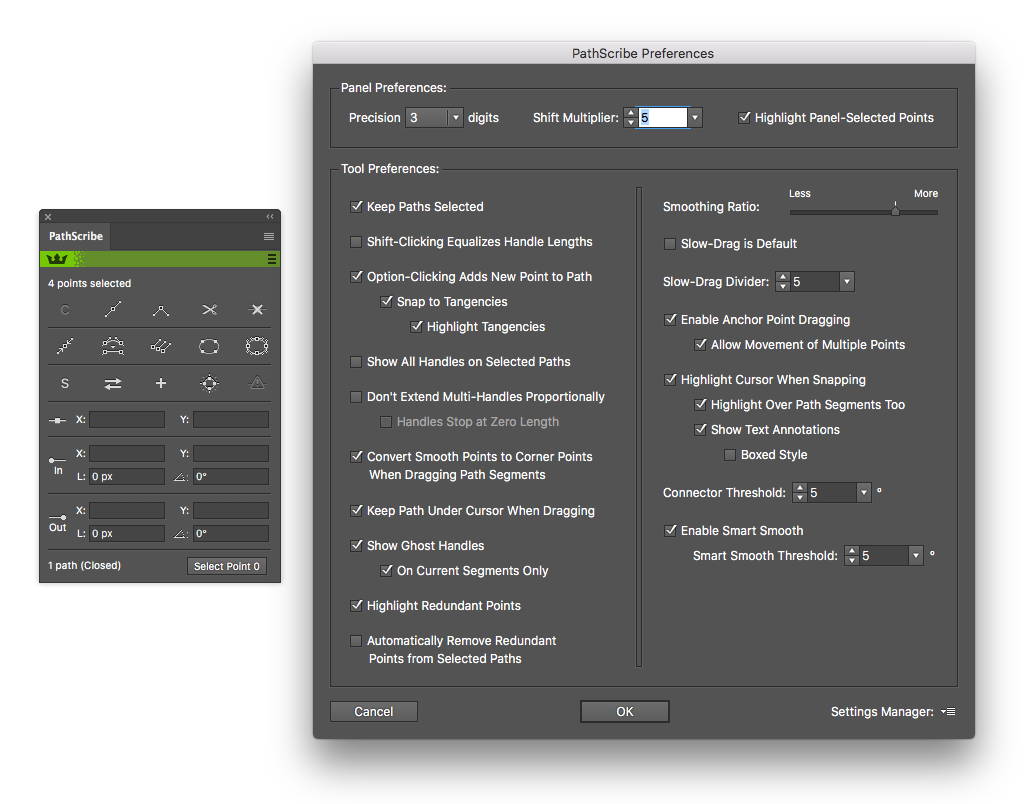Viewport: 1028px width, 804px height.
Task: Open the Settings Manager menu icon
Action: point(948,712)
